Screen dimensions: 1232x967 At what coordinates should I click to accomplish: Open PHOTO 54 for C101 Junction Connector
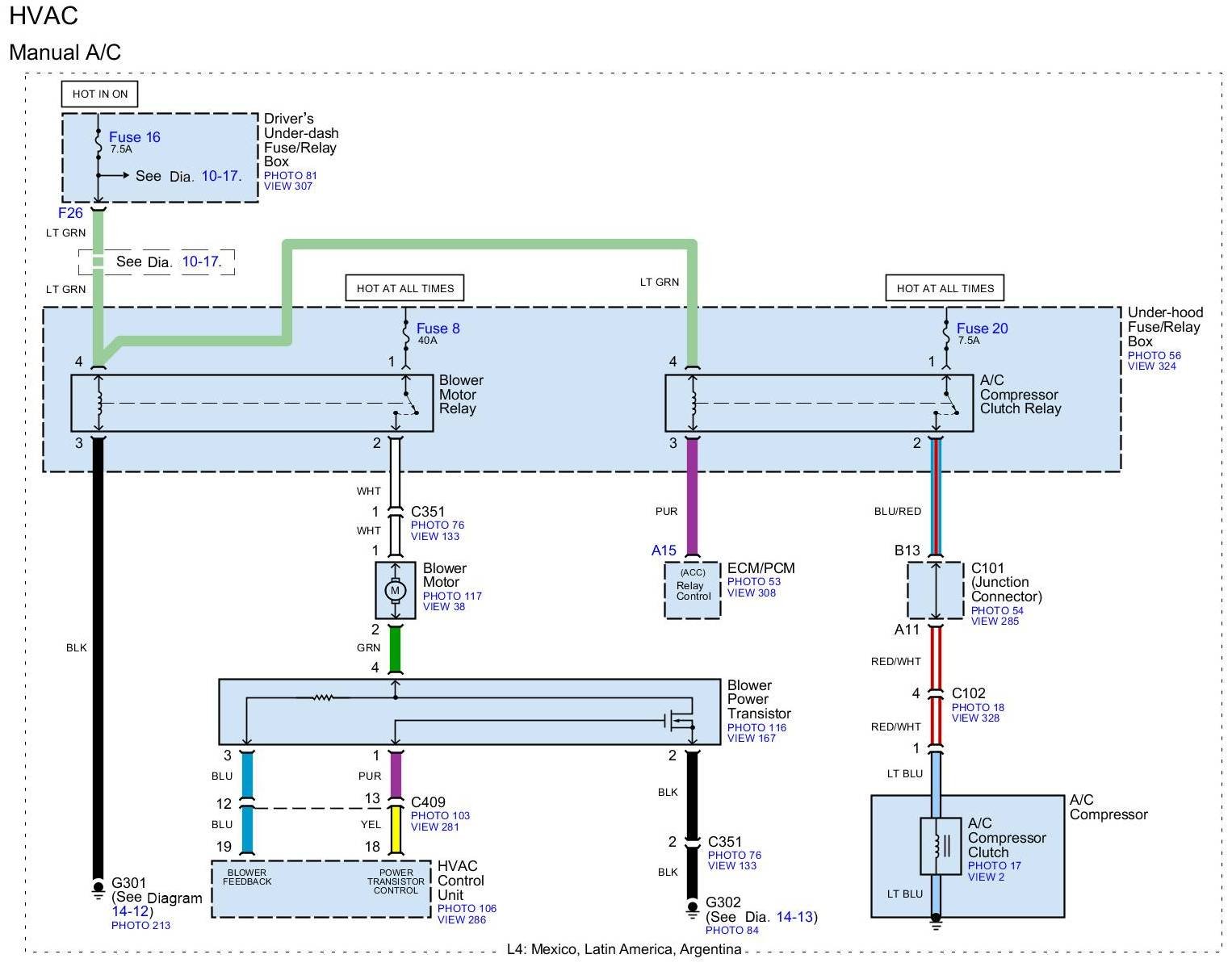[x=998, y=610]
